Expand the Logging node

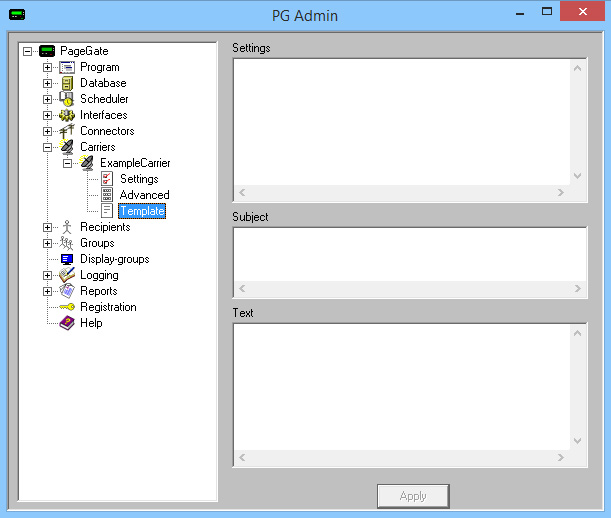pos(47,275)
